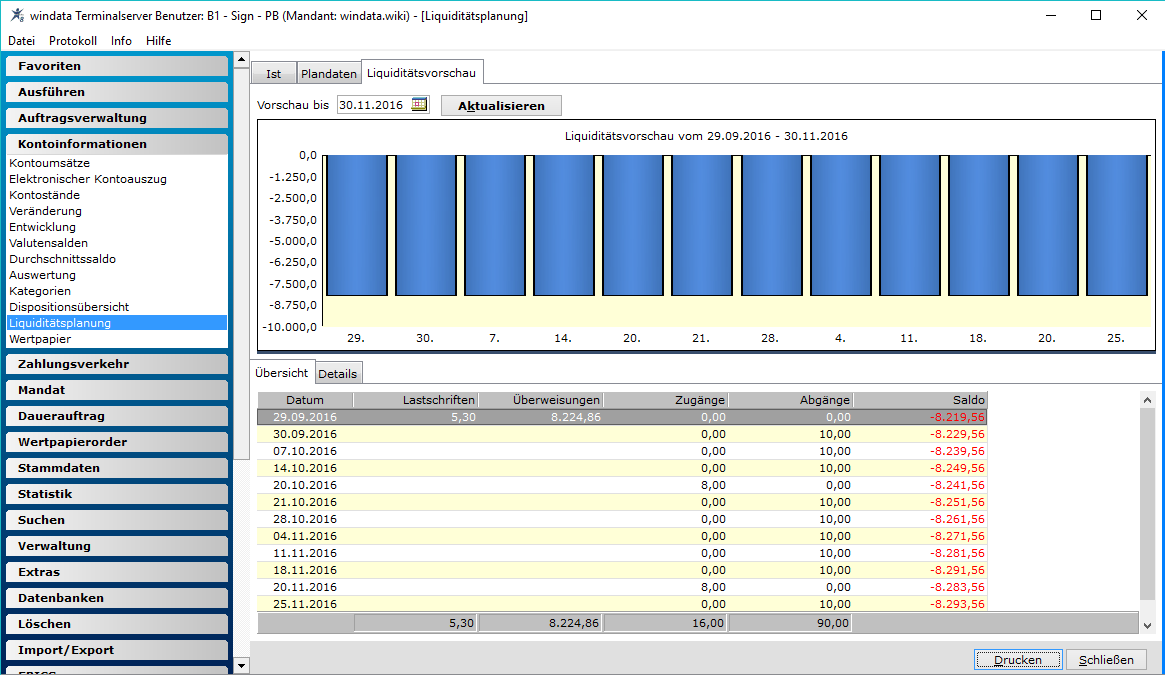Expand the Auftragsverwaltung section

117,118
